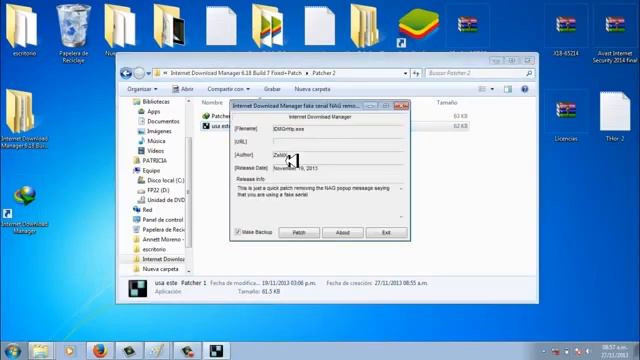Image resolution: width=640 pixels, height=360 pixels.
Task: Open the view options dropdown arrow
Action: click(492, 89)
